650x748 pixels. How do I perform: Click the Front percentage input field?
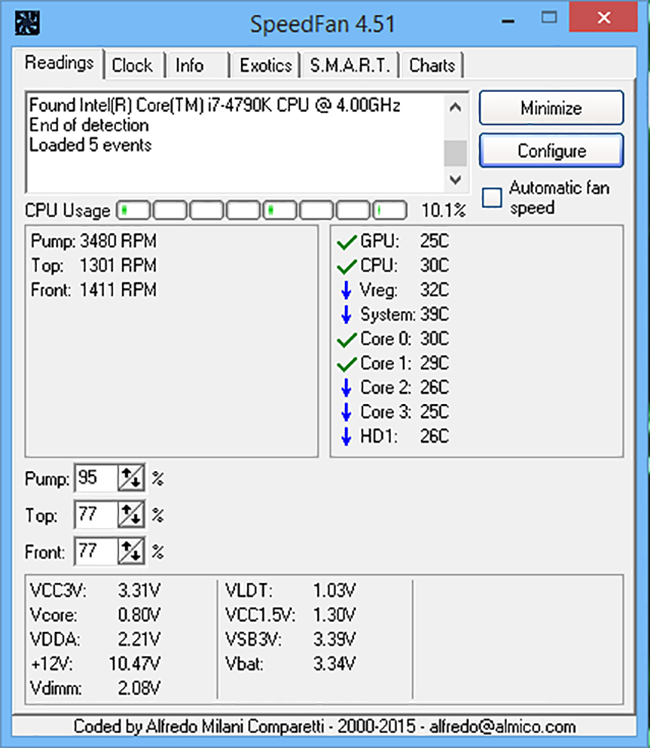pyautogui.click(x=96, y=551)
